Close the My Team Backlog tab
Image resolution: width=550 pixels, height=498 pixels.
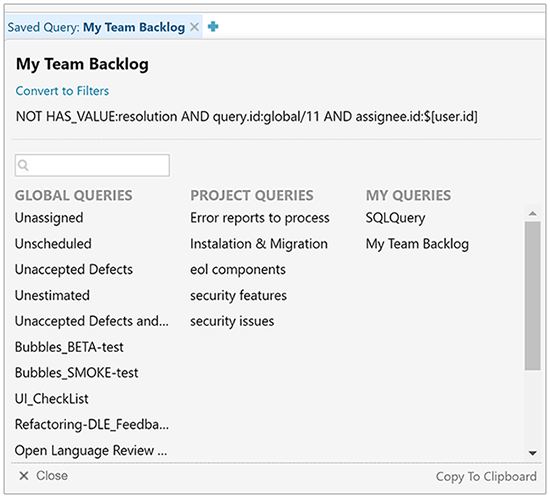(x=194, y=27)
